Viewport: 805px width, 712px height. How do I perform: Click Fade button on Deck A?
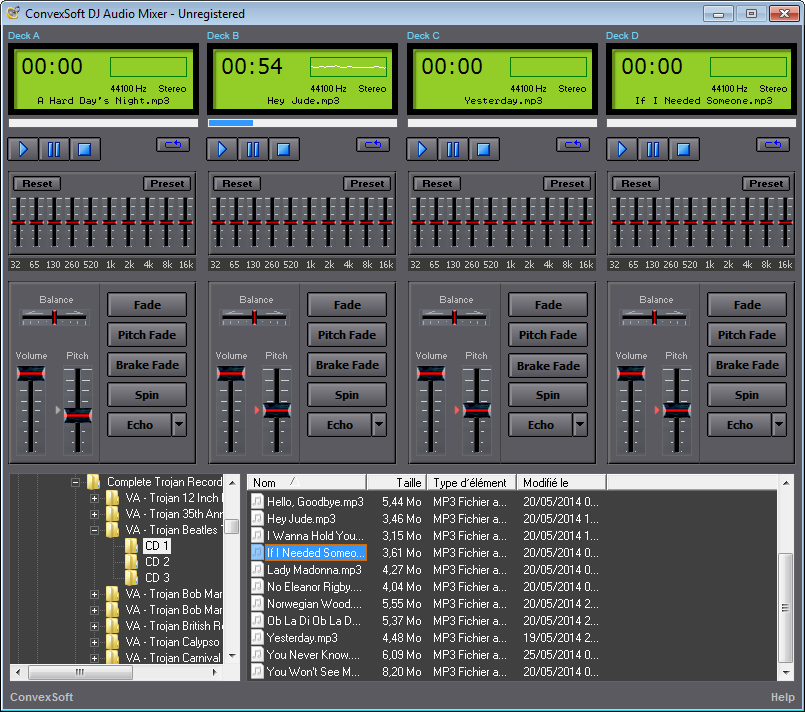point(147,305)
